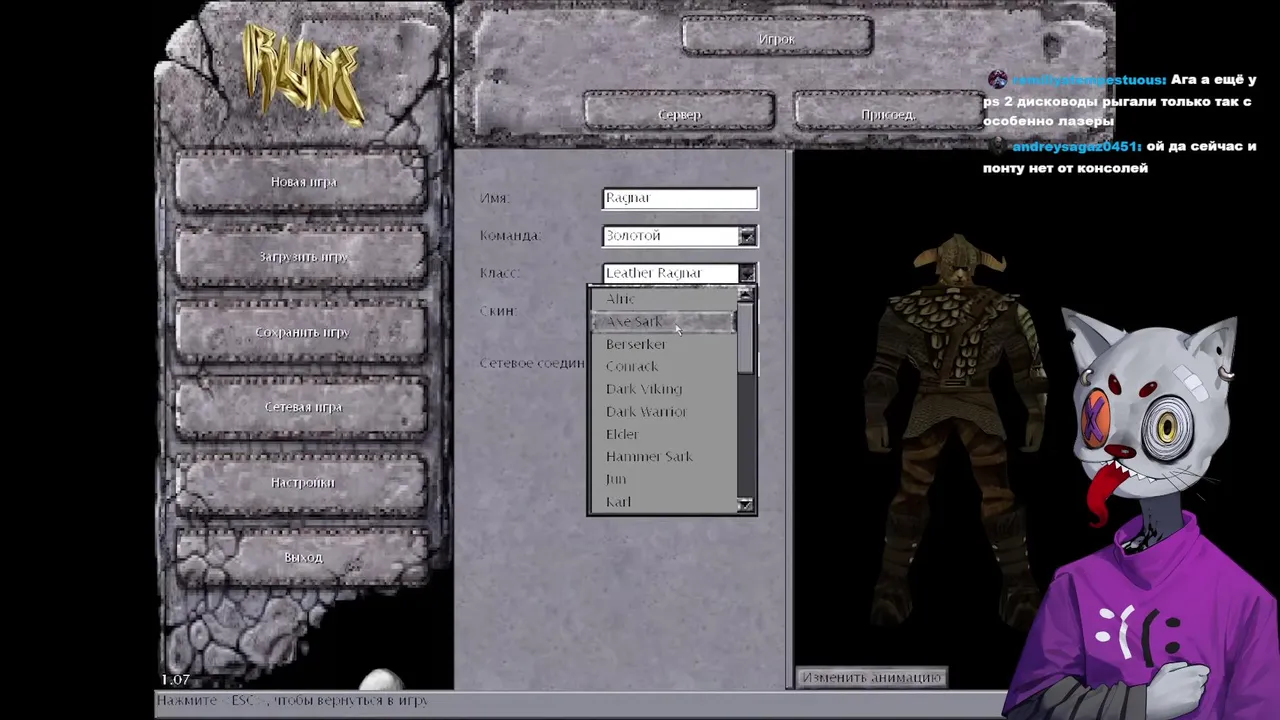Open the Сетевая игра menu
The width and height of the screenshot is (1280, 720).
pyautogui.click(x=303, y=407)
